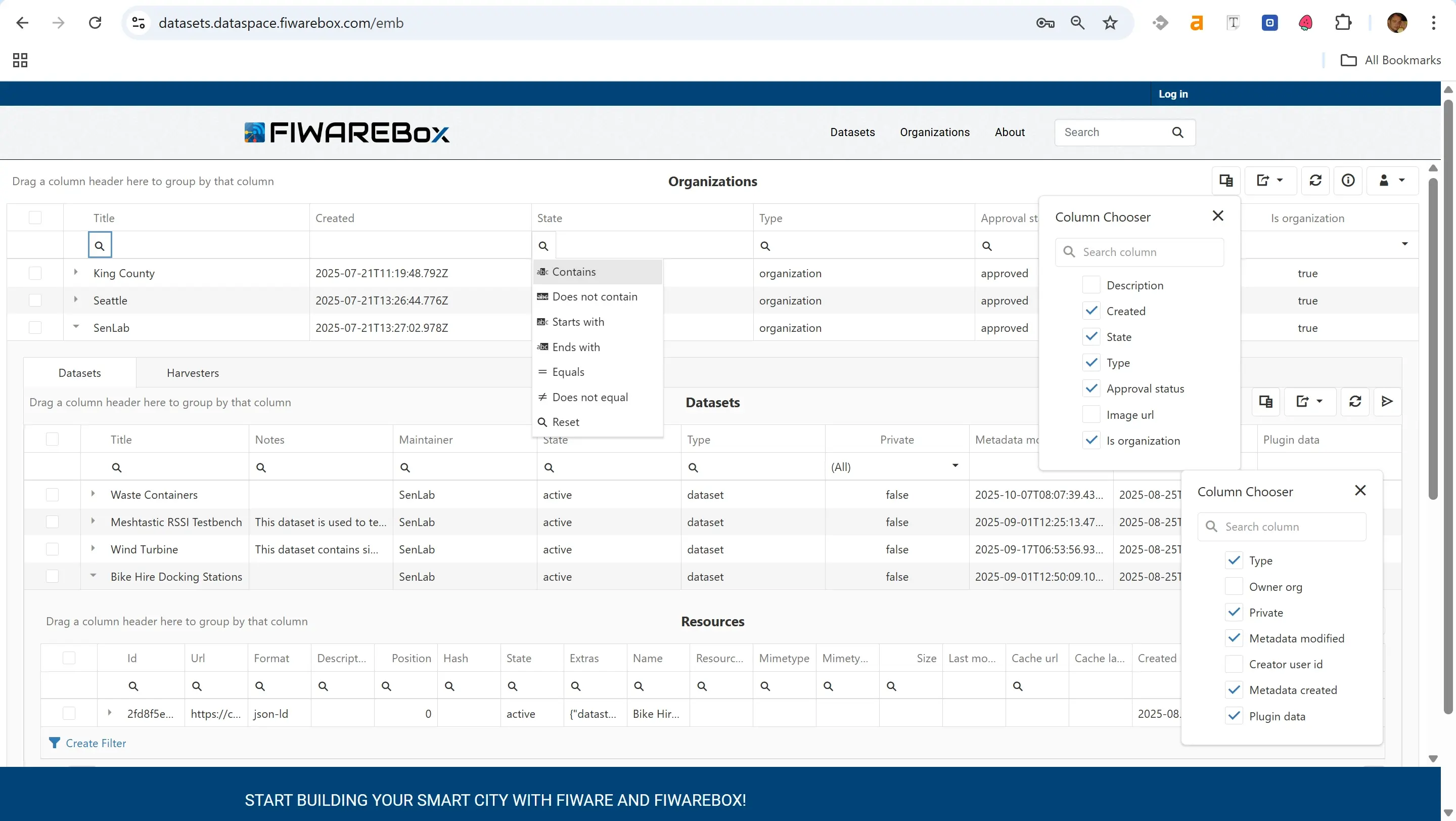Bookmark page with star icon
The height and width of the screenshot is (821, 1456).
[1110, 23]
